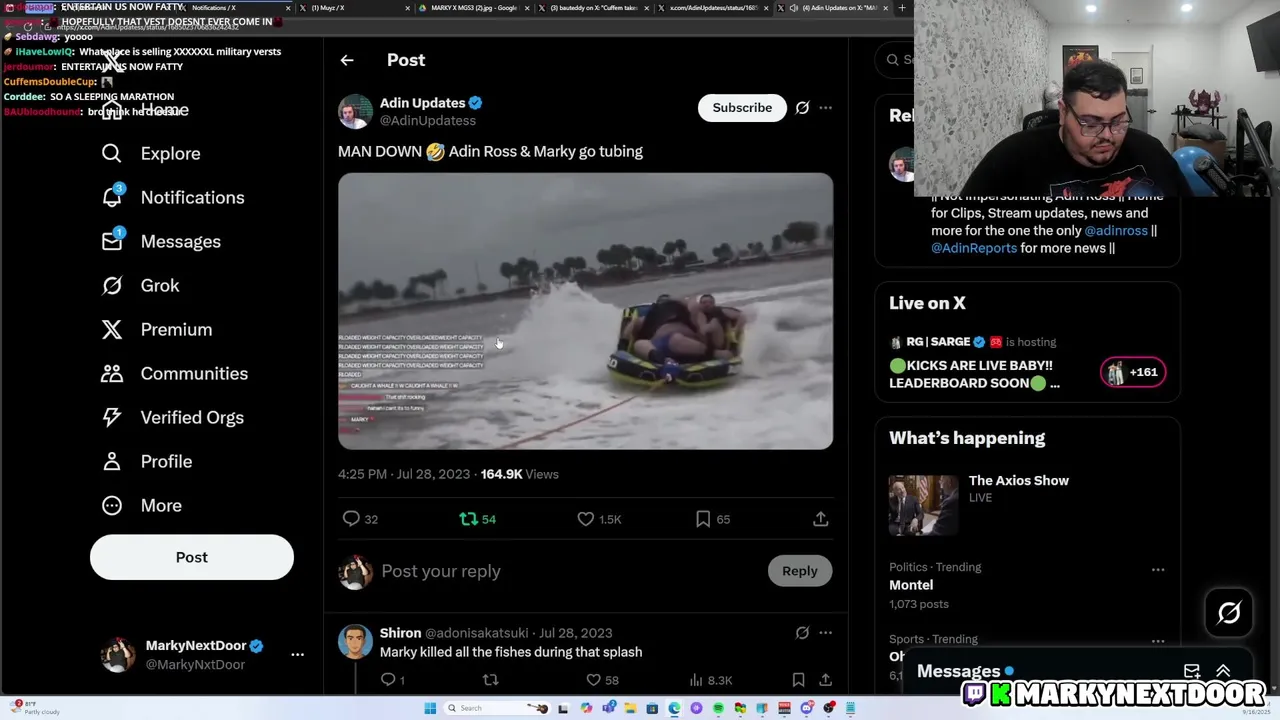Go back using the Post back arrow
This screenshot has height=720, width=1280.
pyautogui.click(x=347, y=60)
